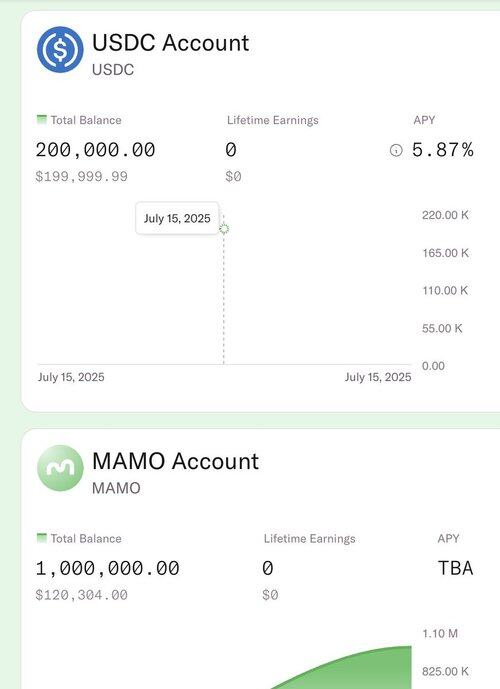Open the APY info icon beside 5.87%
The width and height of the screenshot is (500, 689).
pyautogui.click(x=396, y=151)
